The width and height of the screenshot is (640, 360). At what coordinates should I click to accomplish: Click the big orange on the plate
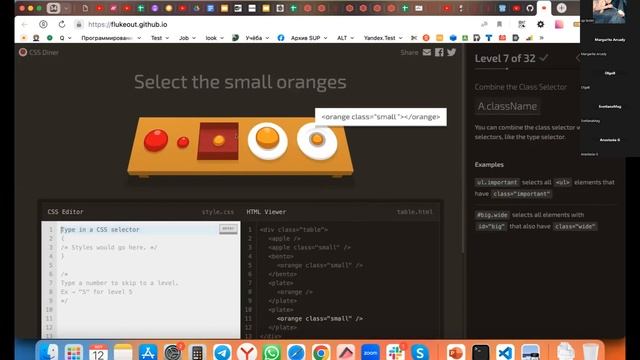pos(267,138)
